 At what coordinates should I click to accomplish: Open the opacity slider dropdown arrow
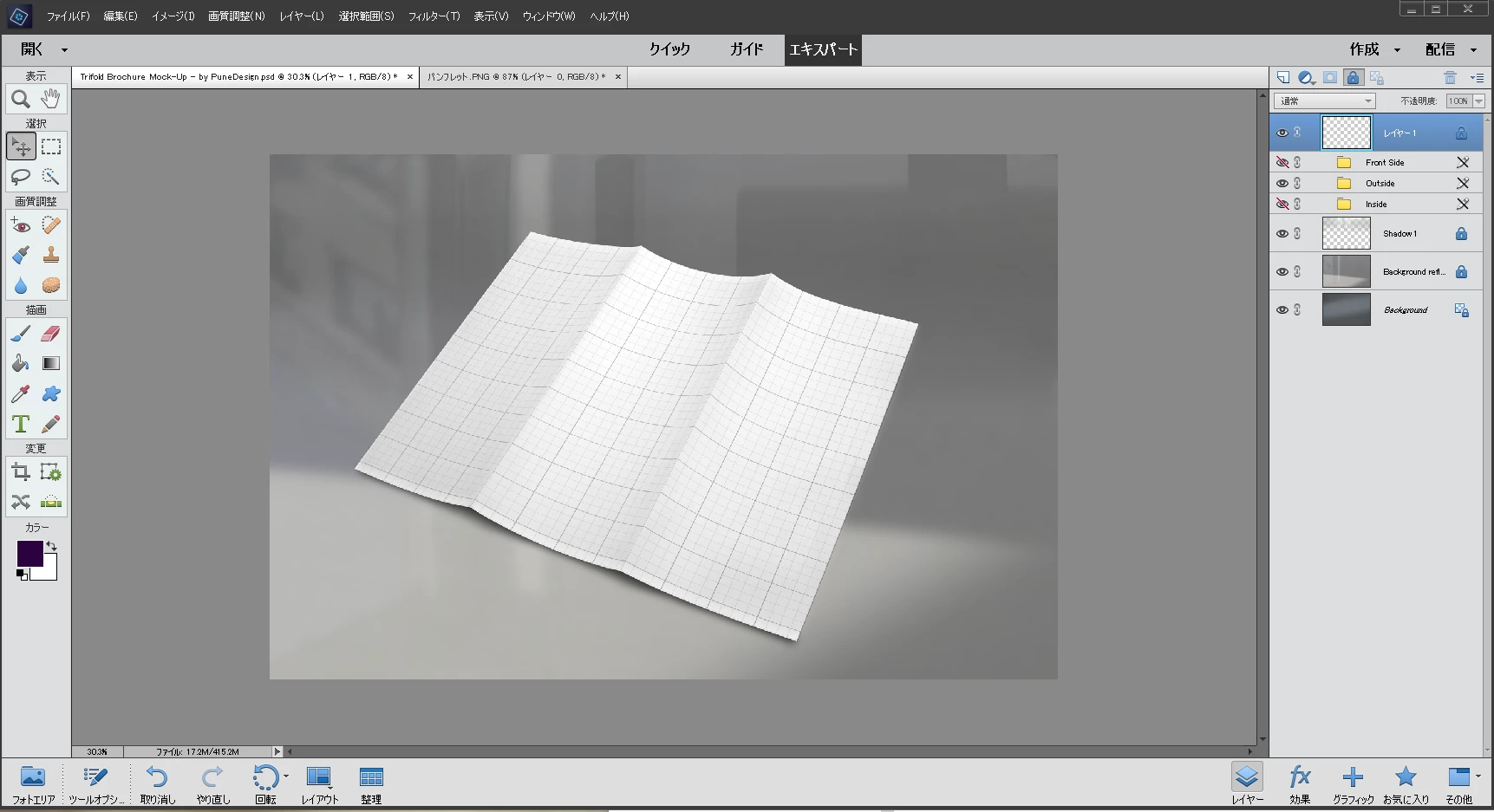(1478, 101)
